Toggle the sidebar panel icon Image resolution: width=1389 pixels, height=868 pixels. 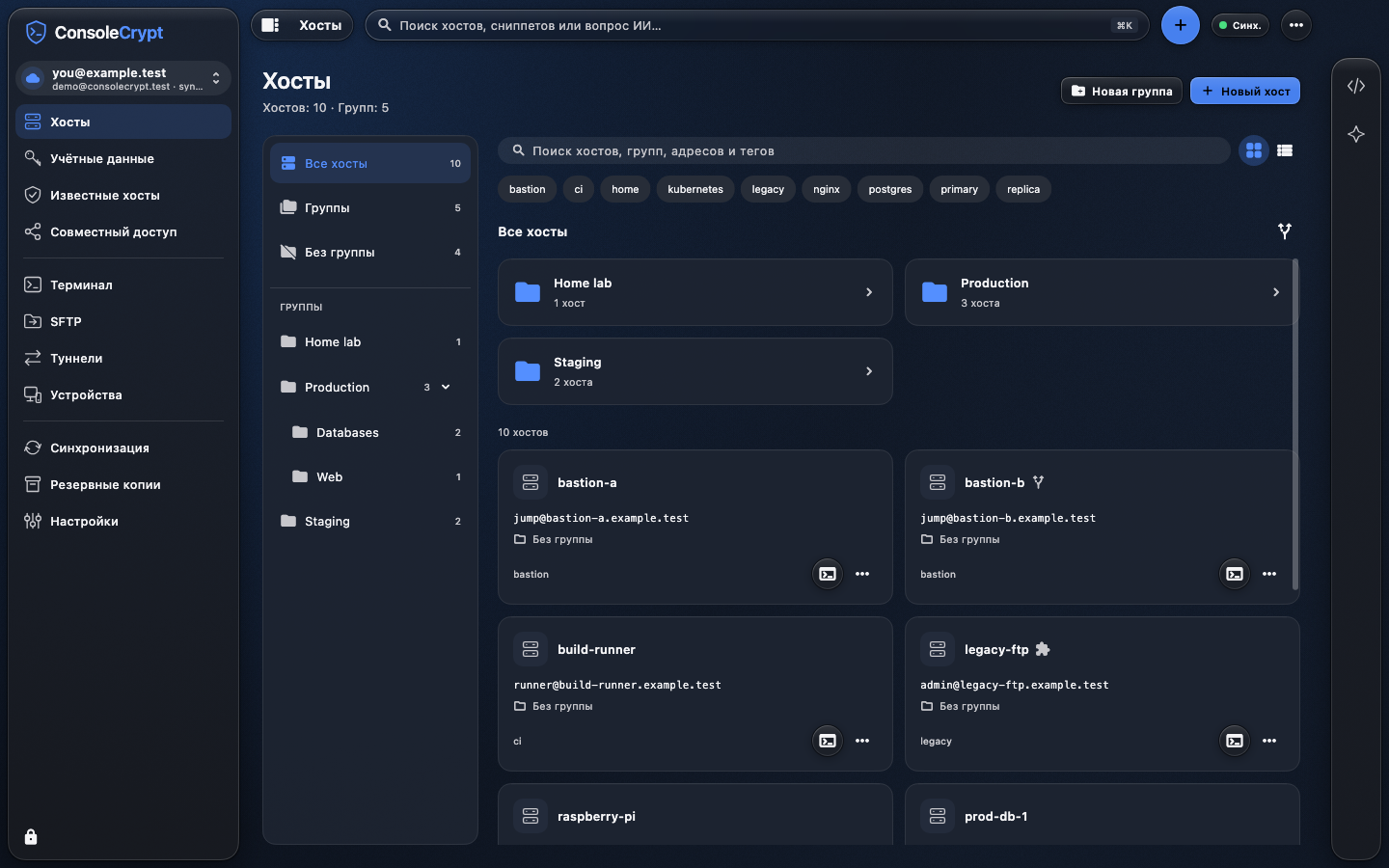coord(270,25)
